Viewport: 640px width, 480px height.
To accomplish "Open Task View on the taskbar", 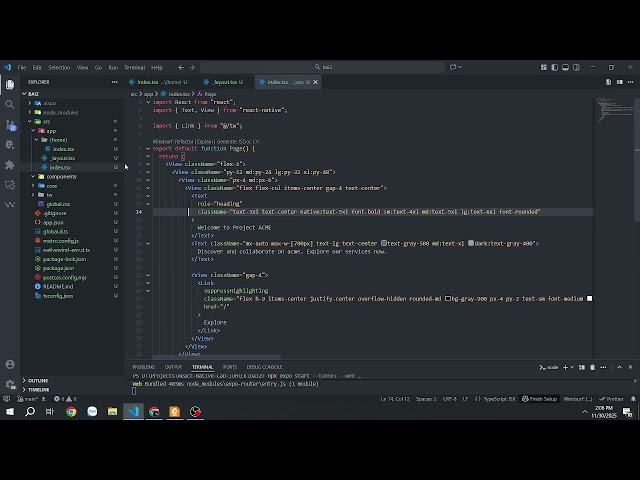I will pos(50,412).
